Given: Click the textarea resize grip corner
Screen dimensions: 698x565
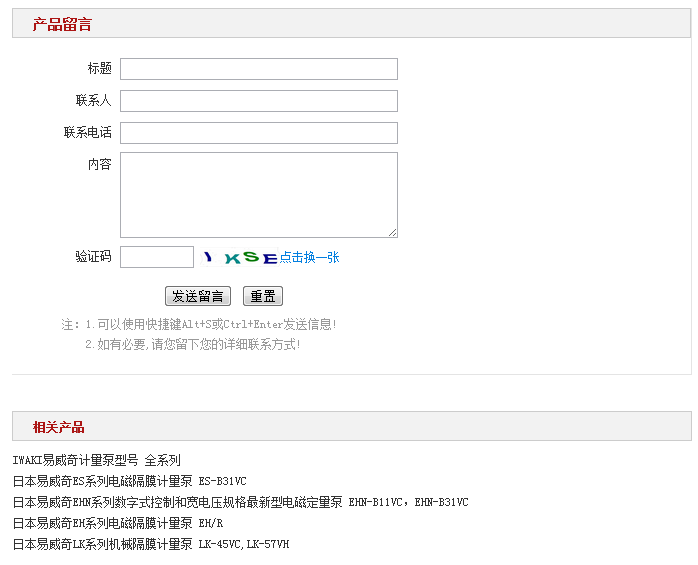Looking at the screenshot, I should [x=393, y=233].
